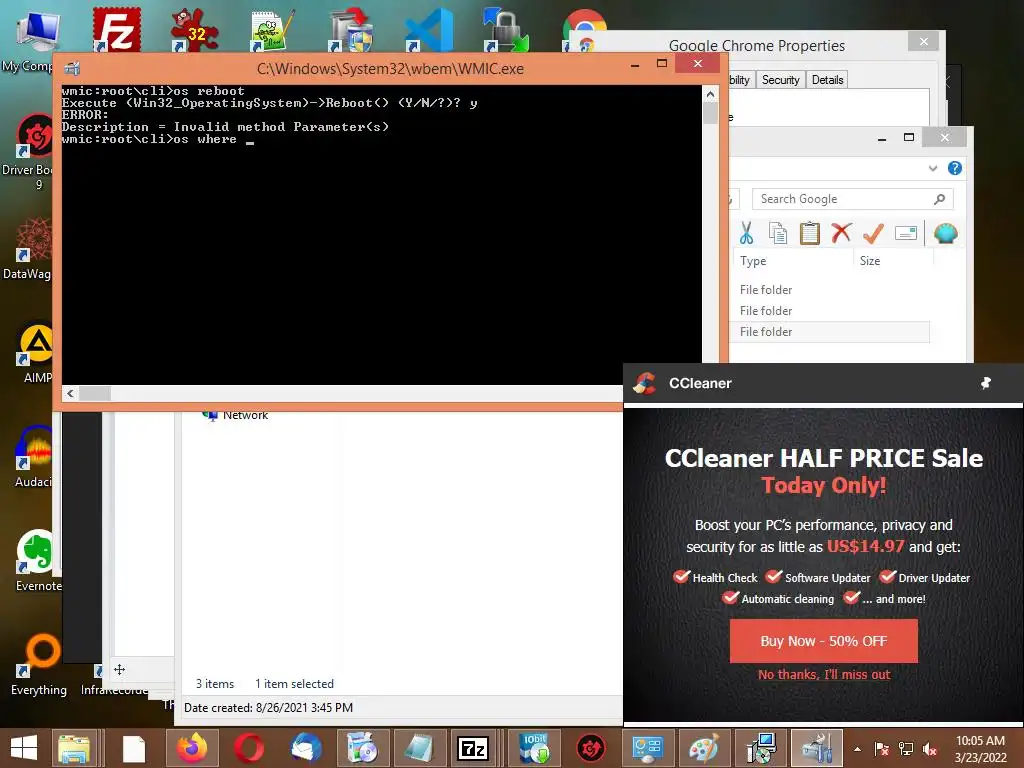Screen dimensions: 1024x768
Task: Select the first File folder row
Action: click(831, 290)
